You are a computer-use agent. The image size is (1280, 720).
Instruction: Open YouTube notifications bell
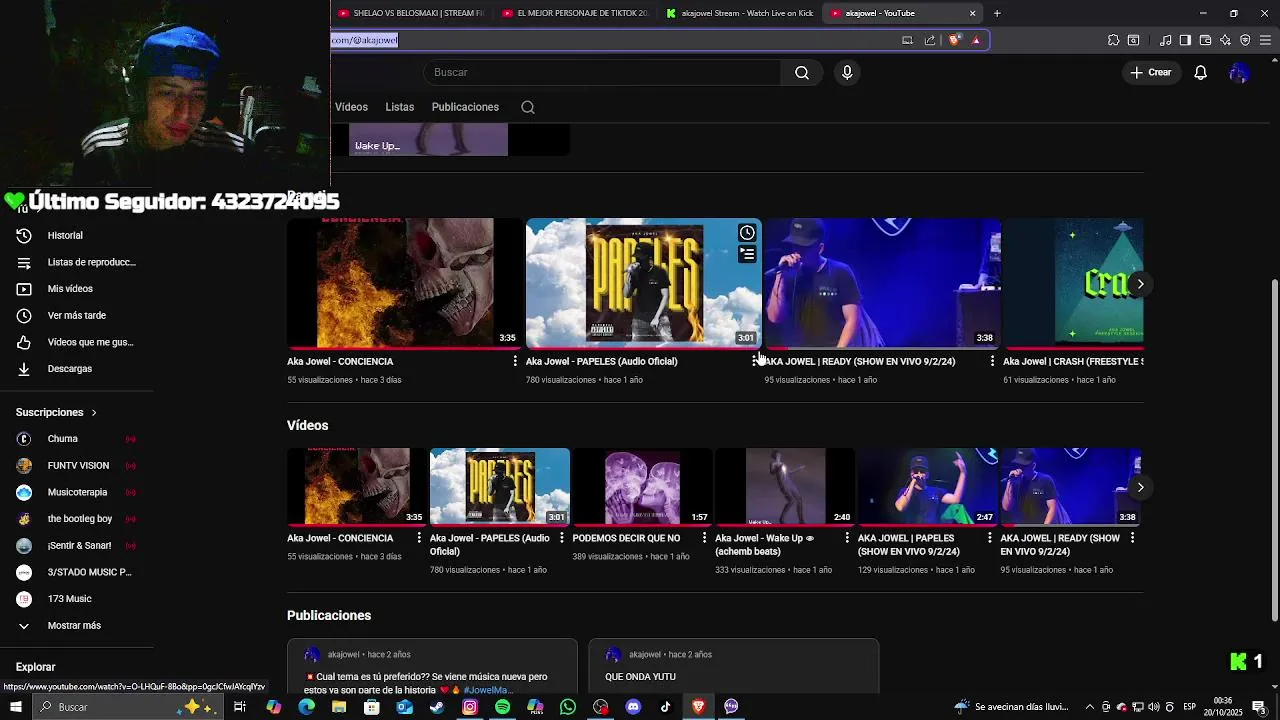pos(1201,72)
